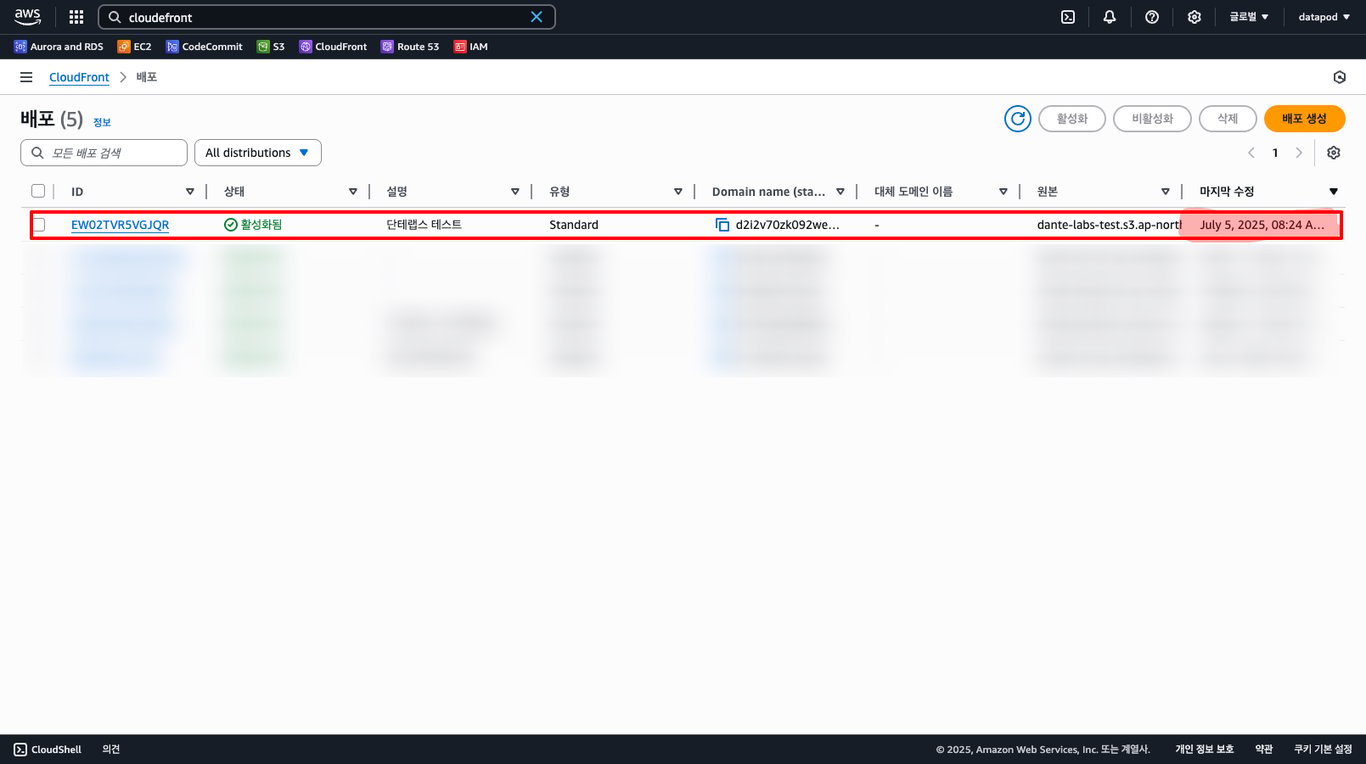The image size is (1366, 764).
Task: Focus the 모든 배포 검색 search box
Action: coord(104,153)
